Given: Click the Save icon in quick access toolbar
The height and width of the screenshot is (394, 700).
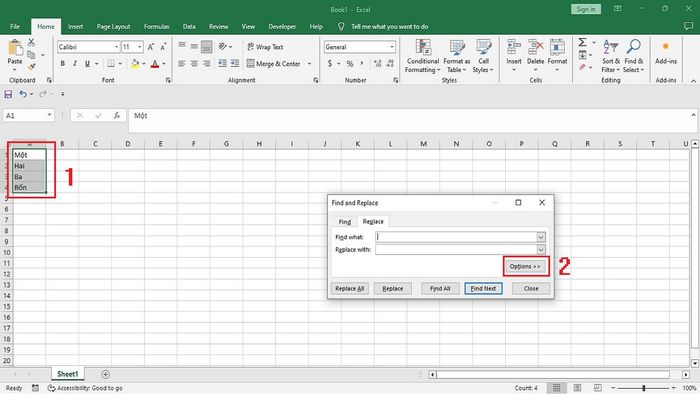Looking at the screenshot, I should (x=8, y=94).
